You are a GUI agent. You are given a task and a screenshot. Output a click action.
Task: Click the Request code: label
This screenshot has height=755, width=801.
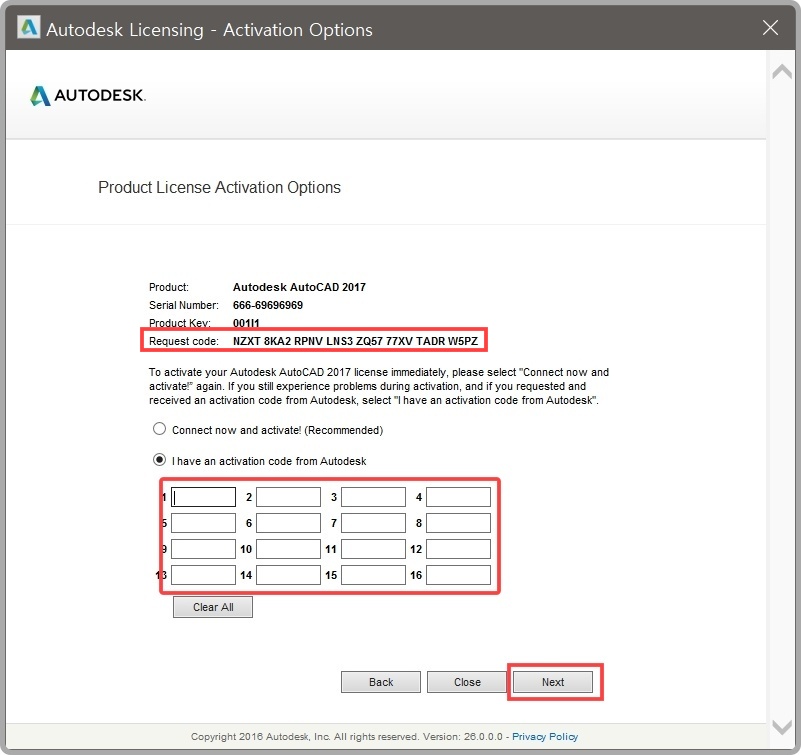click(x=184, y=341)
